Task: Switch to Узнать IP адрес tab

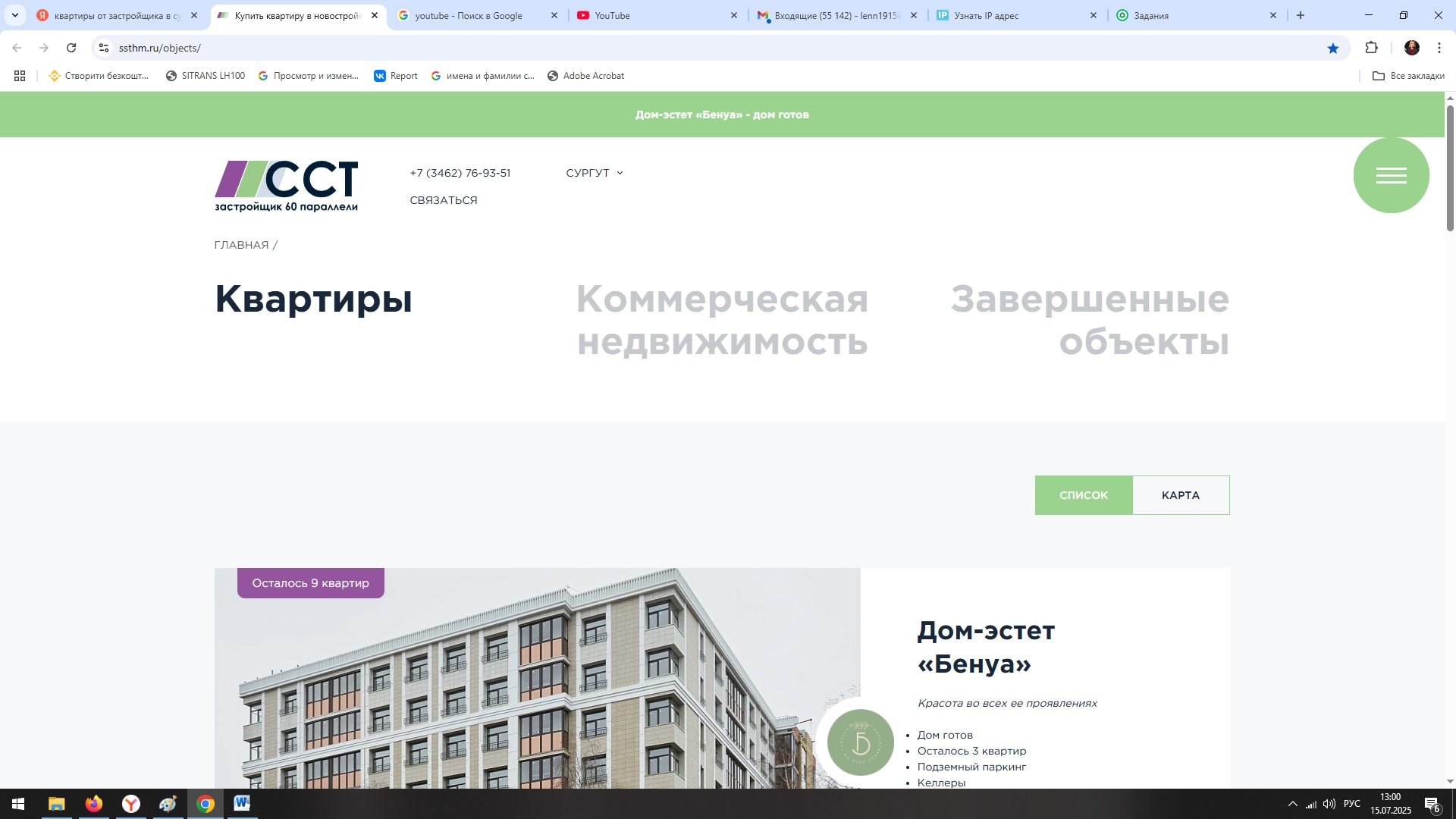Action: [1016, 15]
